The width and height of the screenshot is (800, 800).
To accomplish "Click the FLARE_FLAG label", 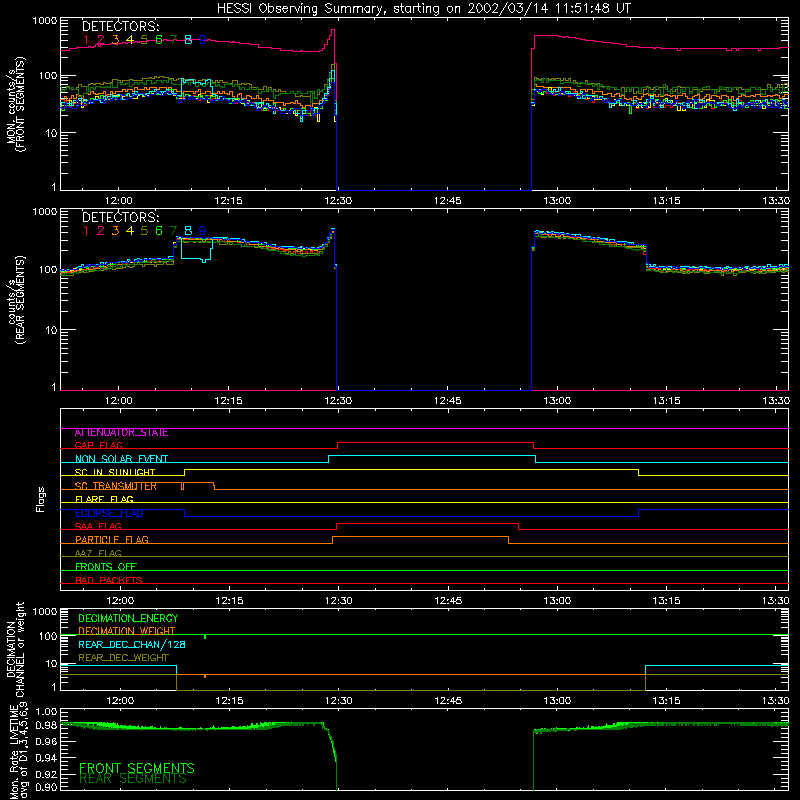I will coord(104,499).
